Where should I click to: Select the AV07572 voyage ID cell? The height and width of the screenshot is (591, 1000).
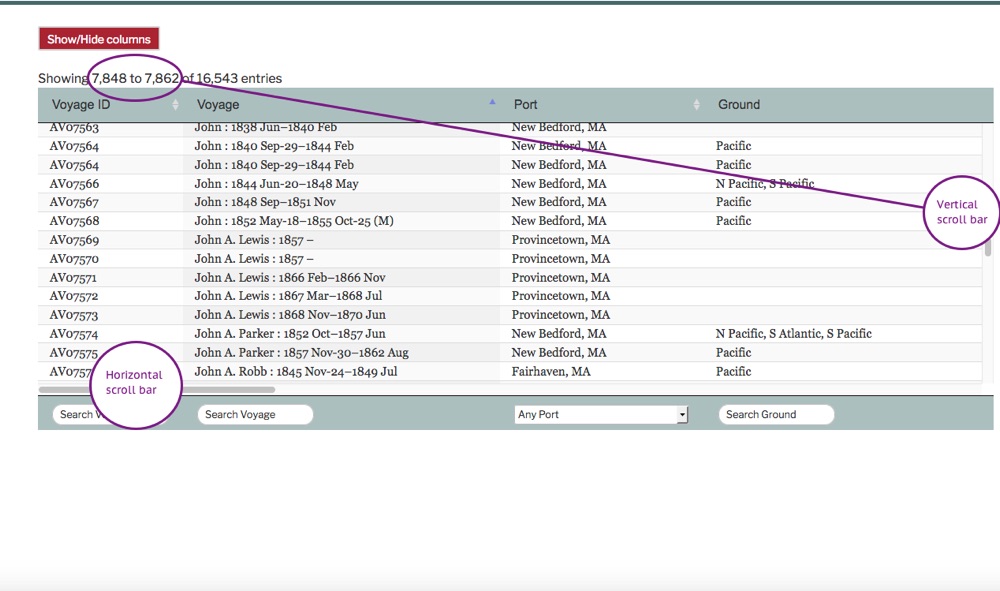tap(75, 296)
